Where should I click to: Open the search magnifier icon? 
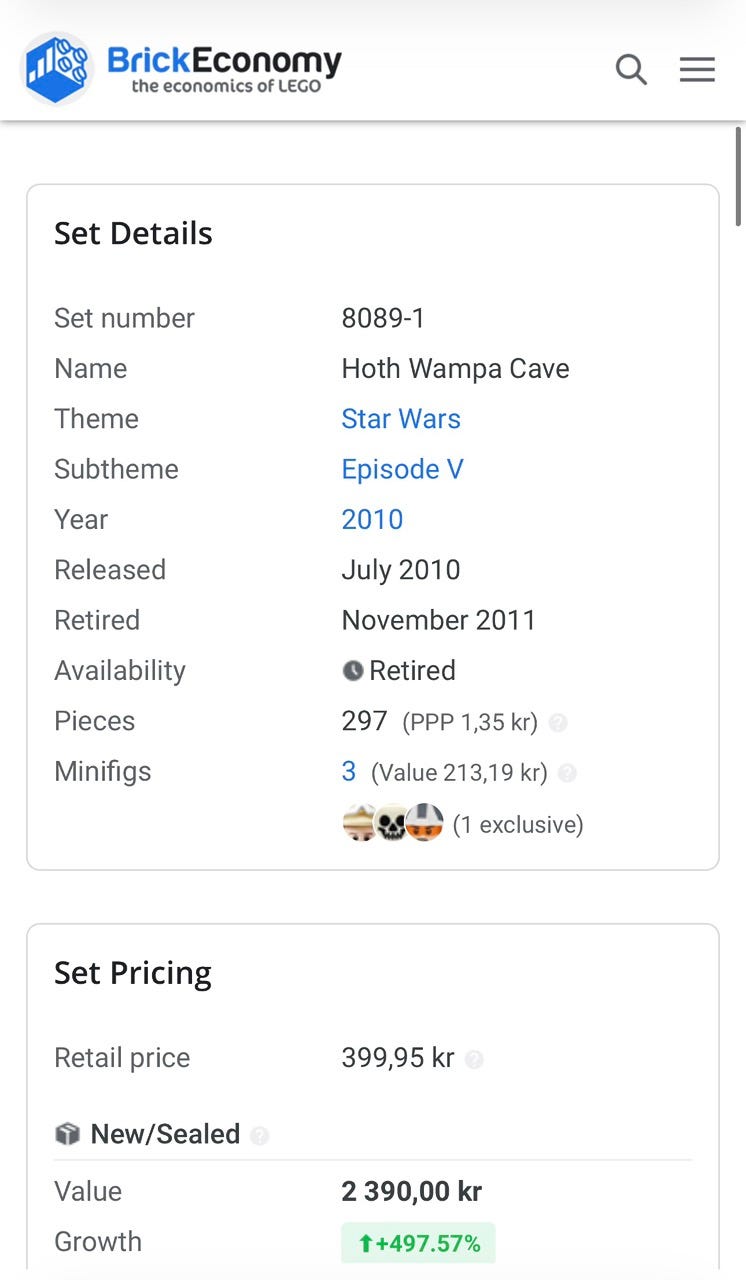631,70
